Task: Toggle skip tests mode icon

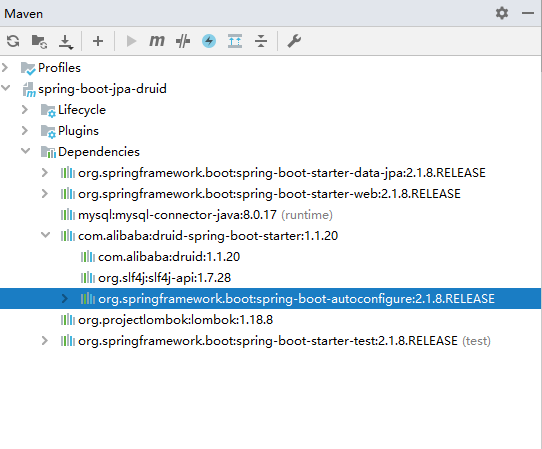Action: [183, 41]
